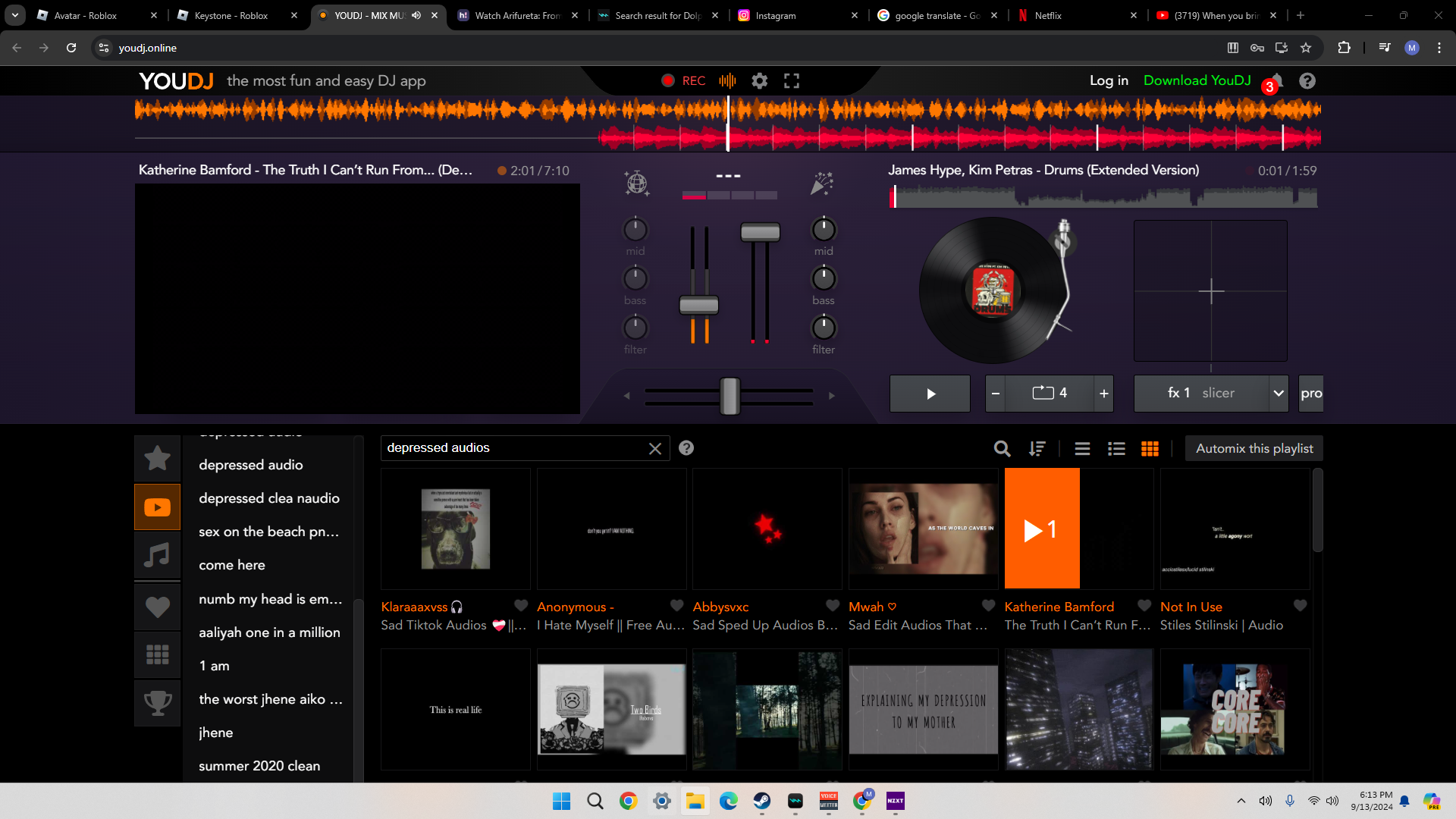Clear the depressed audios search text

[655, 449]
